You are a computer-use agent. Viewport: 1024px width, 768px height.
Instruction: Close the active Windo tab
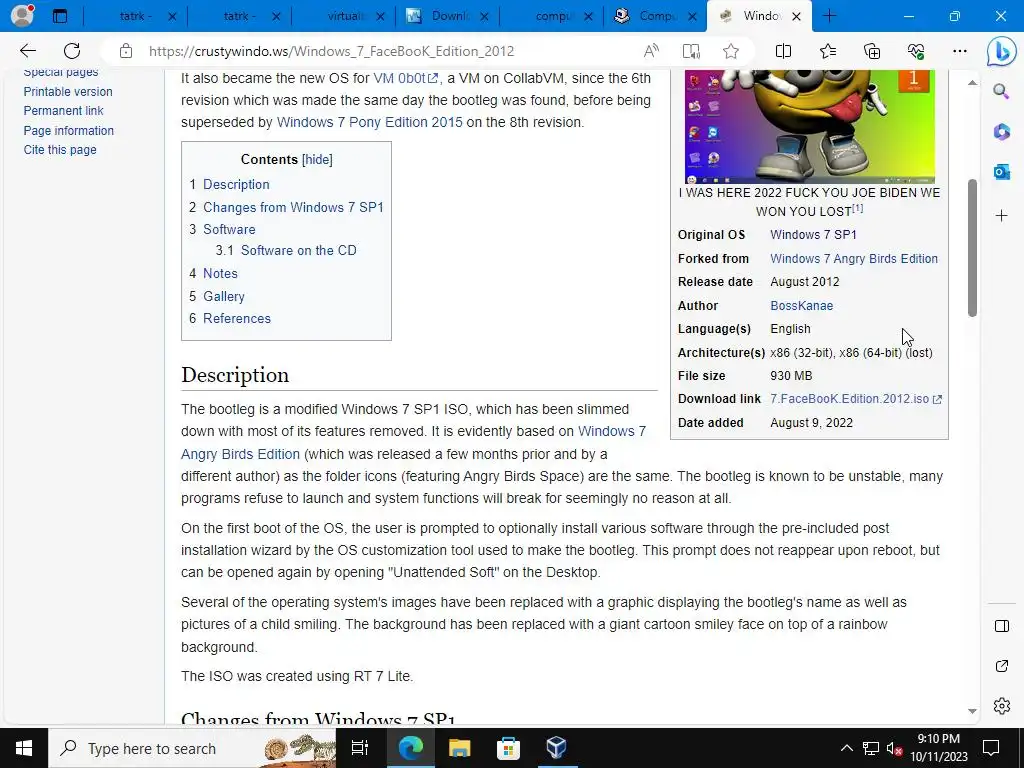click(796, 16)
